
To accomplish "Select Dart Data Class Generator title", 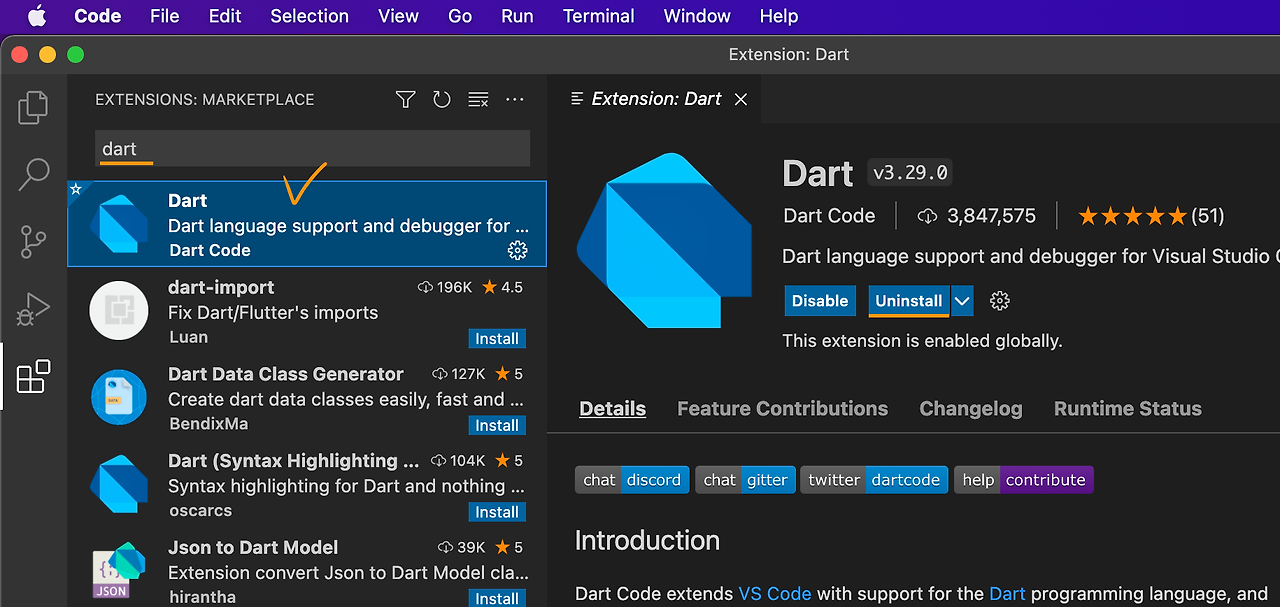I will point(286,374).
